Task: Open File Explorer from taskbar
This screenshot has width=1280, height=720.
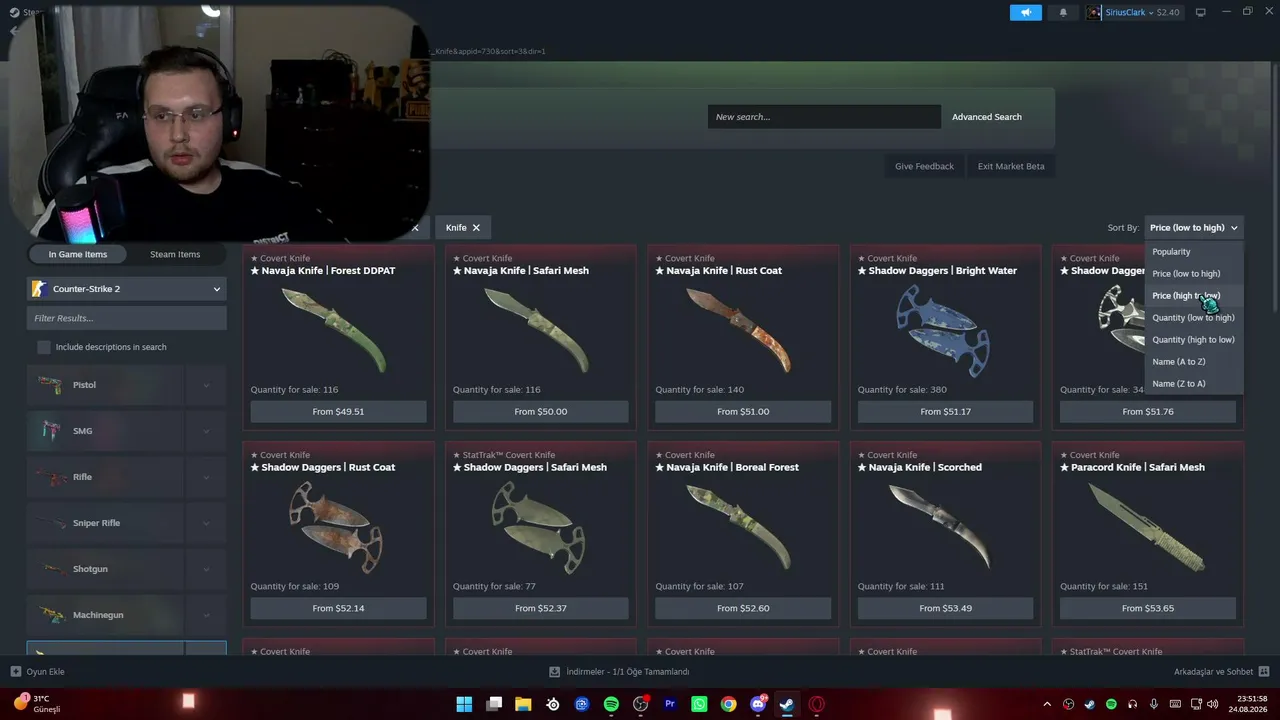Action: pyautogui.click(x=523, y=704)
